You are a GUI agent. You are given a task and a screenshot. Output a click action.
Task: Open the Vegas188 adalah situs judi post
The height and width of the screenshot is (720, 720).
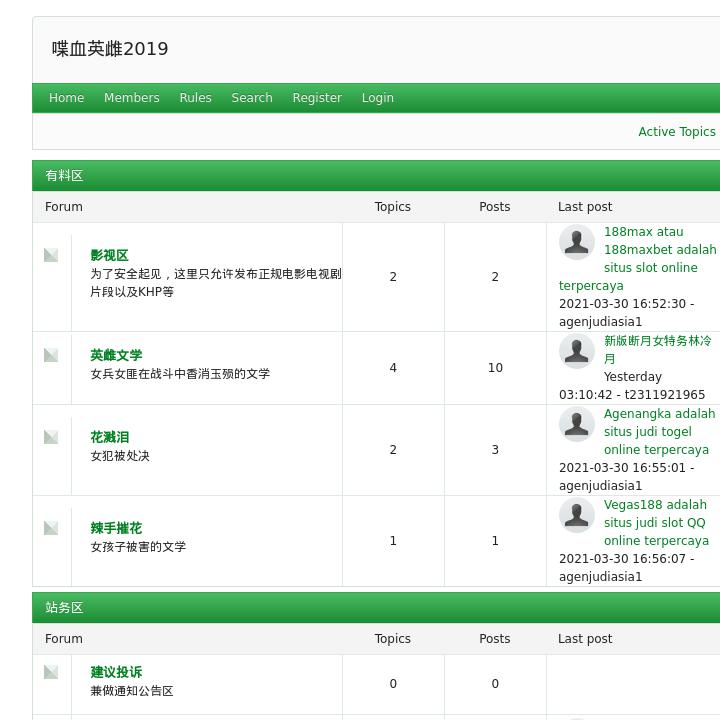click(656, 523)
